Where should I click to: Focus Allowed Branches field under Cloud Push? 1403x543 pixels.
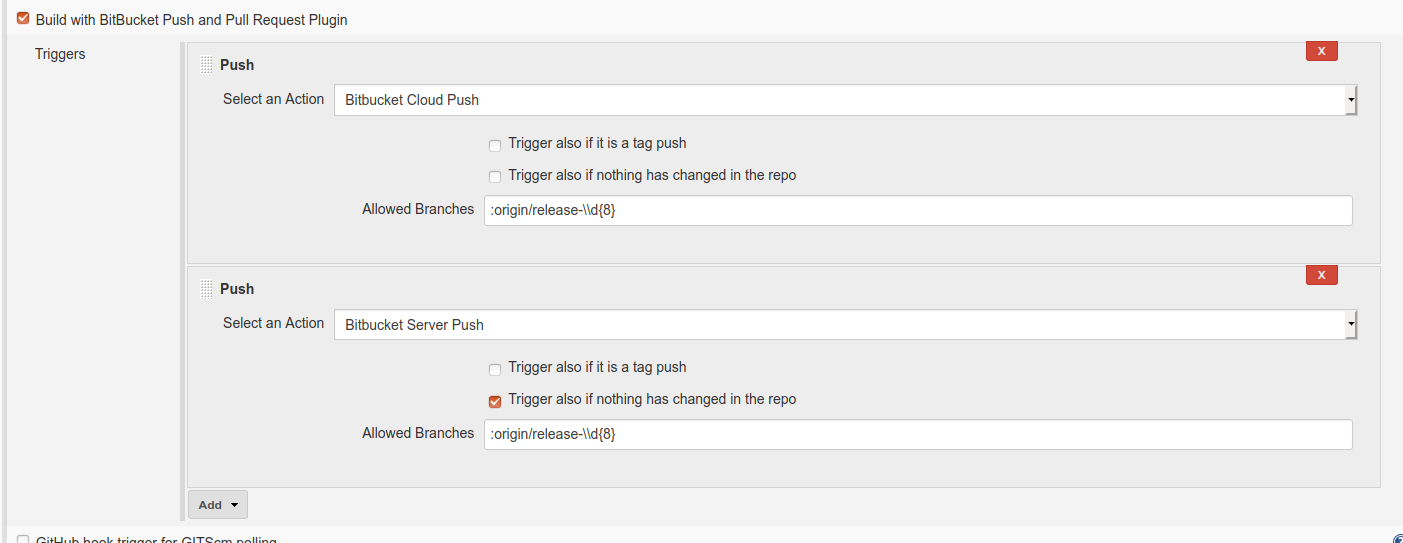pyautogui.click(x=918, y=210)
